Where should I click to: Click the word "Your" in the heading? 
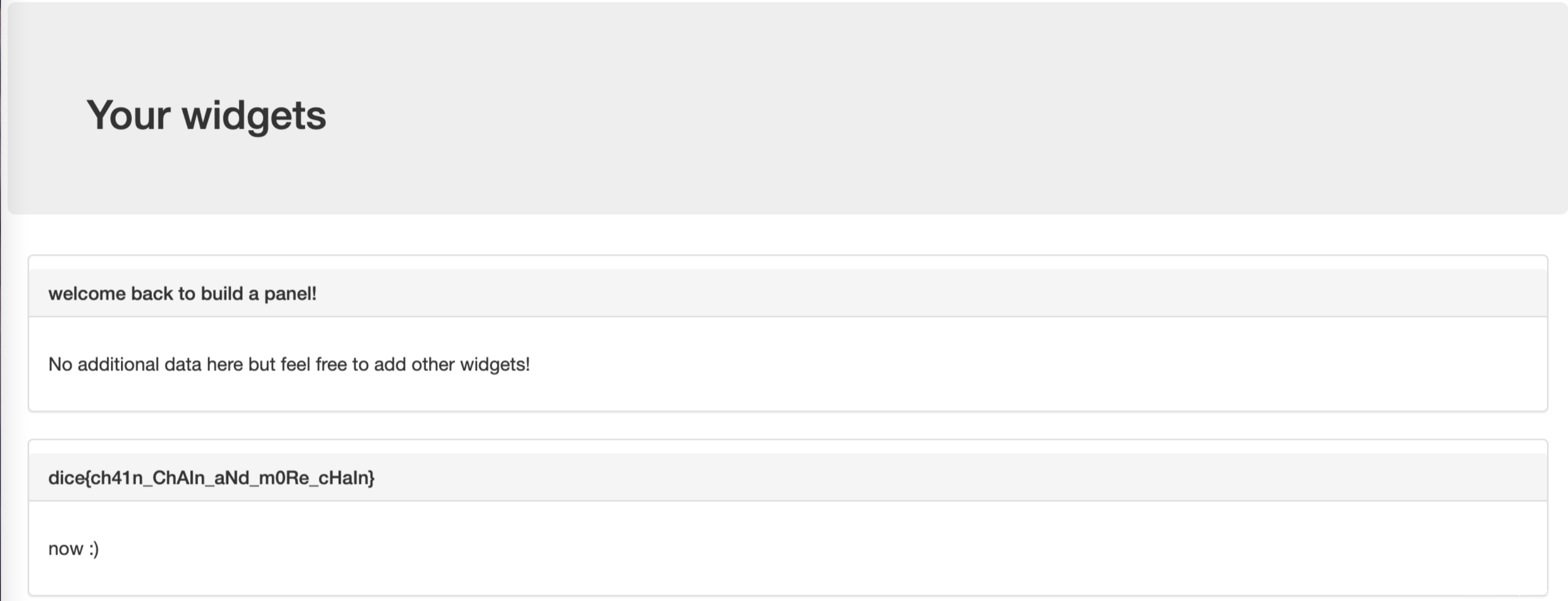(128, 115)
